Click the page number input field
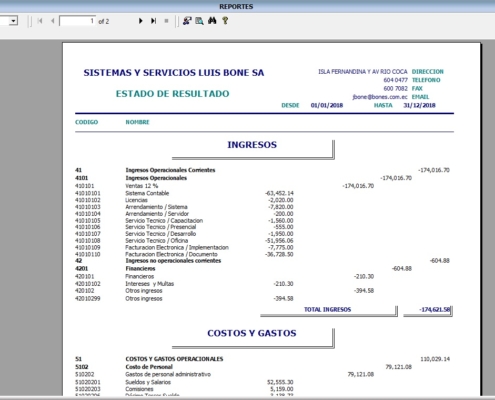495x400 pixels. click(77, 21)
